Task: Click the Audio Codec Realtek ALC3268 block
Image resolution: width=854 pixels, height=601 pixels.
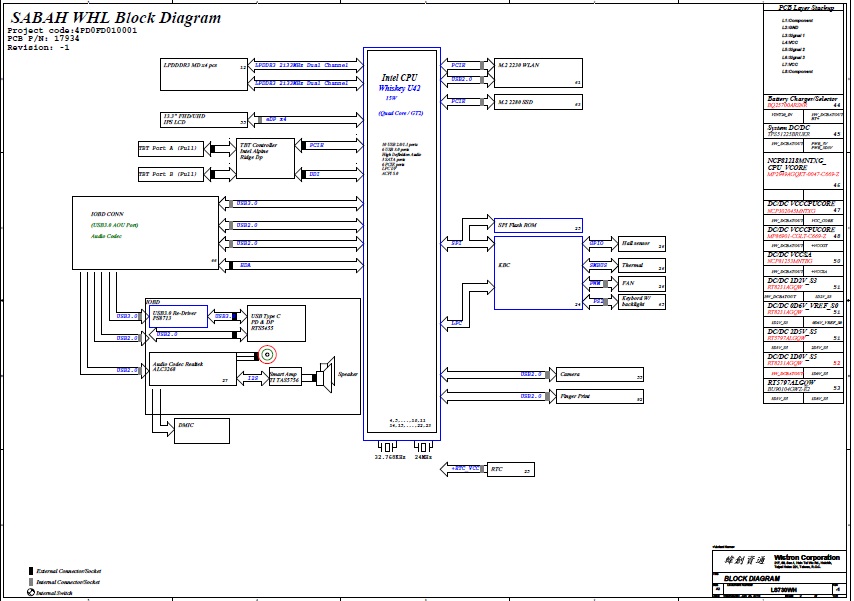Action: coord(192,368)
